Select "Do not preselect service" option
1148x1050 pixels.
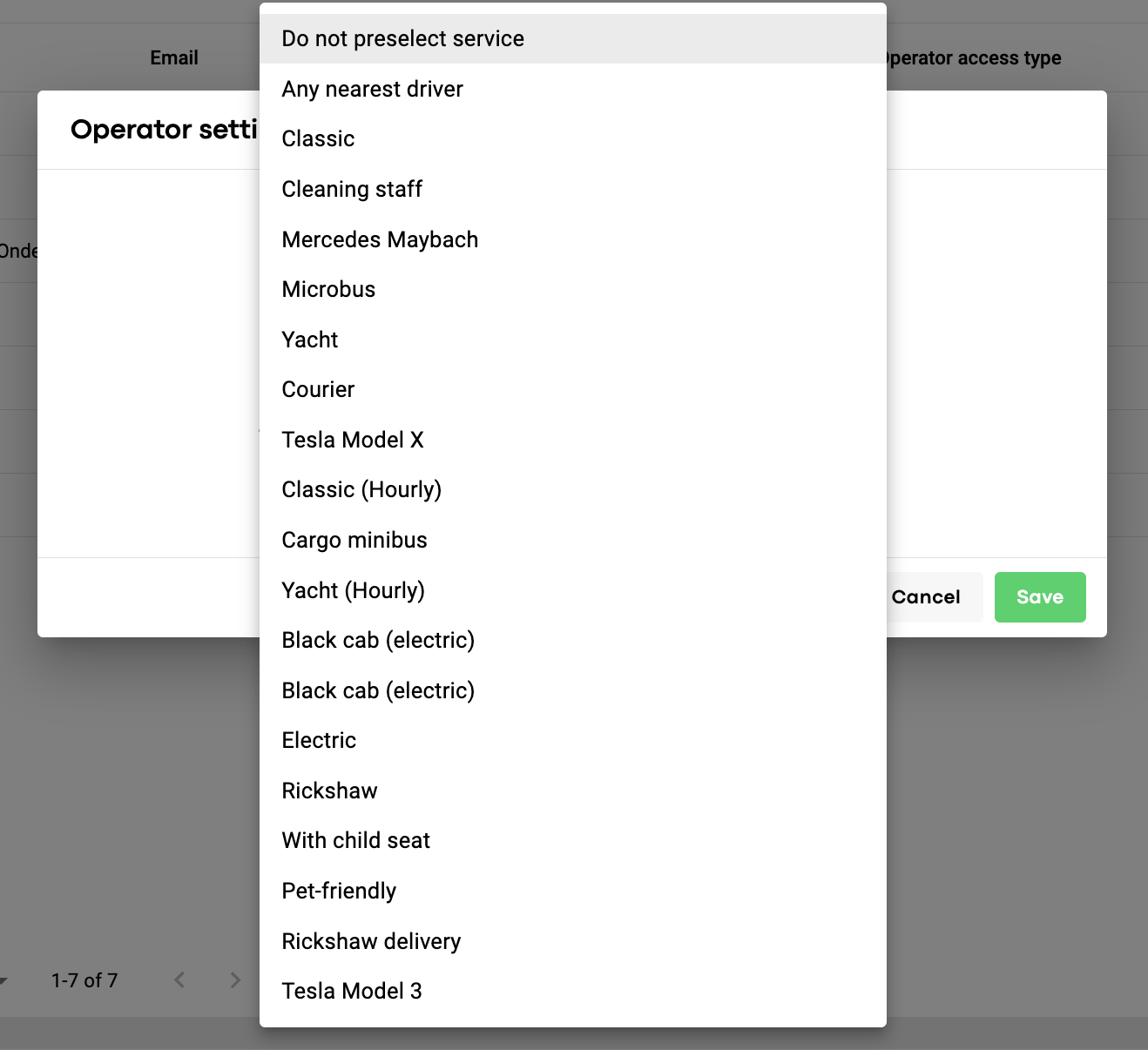click(402, 39)
